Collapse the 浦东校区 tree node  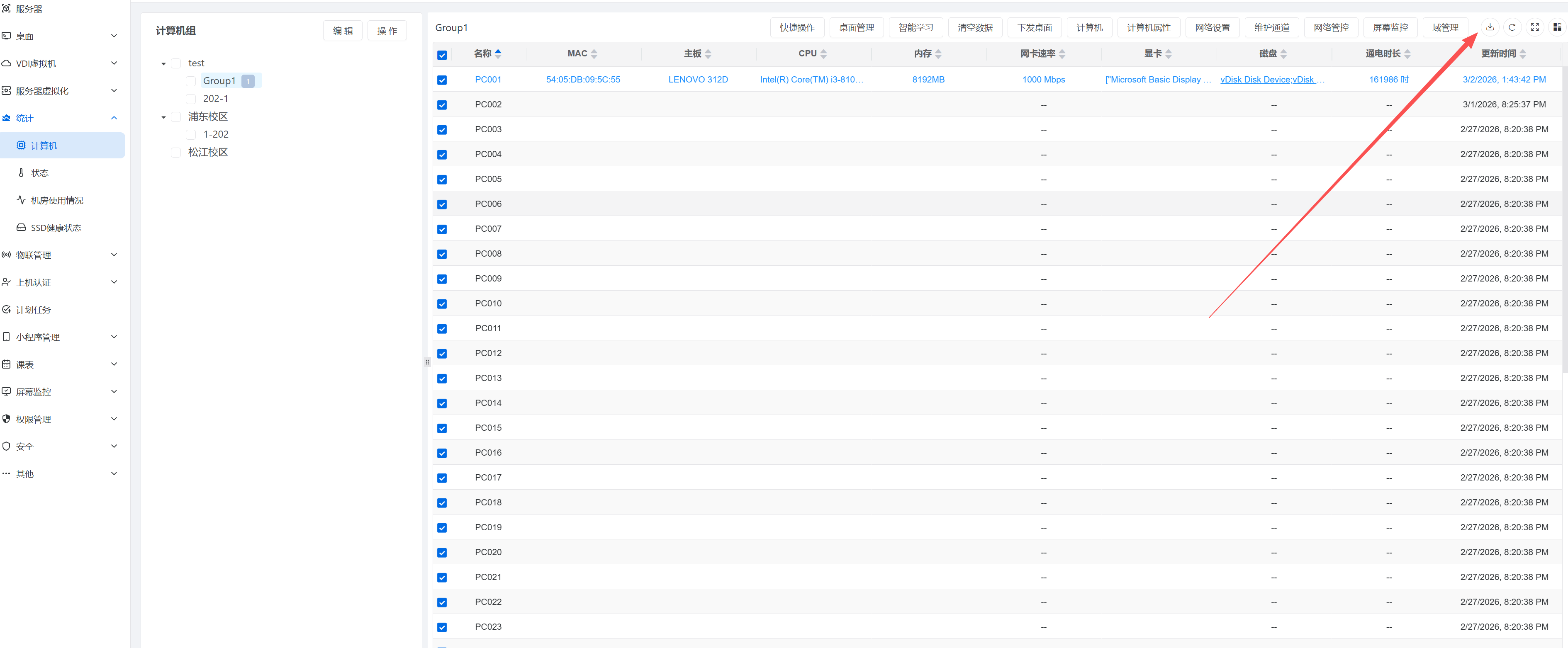163,117
